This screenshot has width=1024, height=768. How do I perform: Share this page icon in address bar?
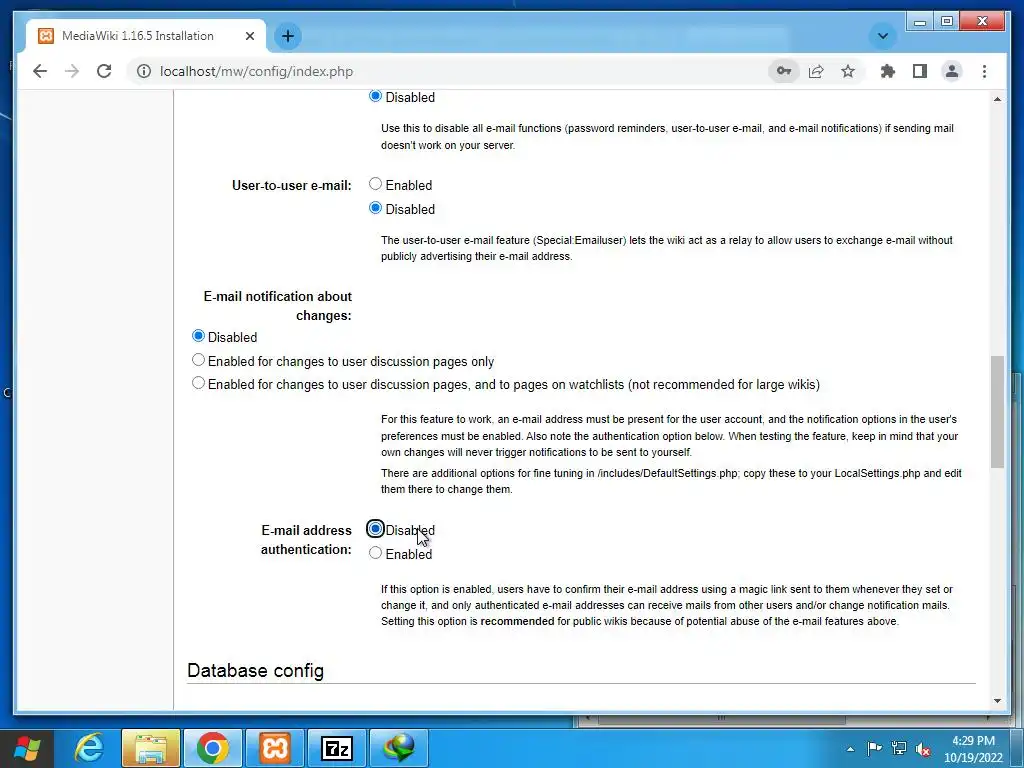(816, 71)
